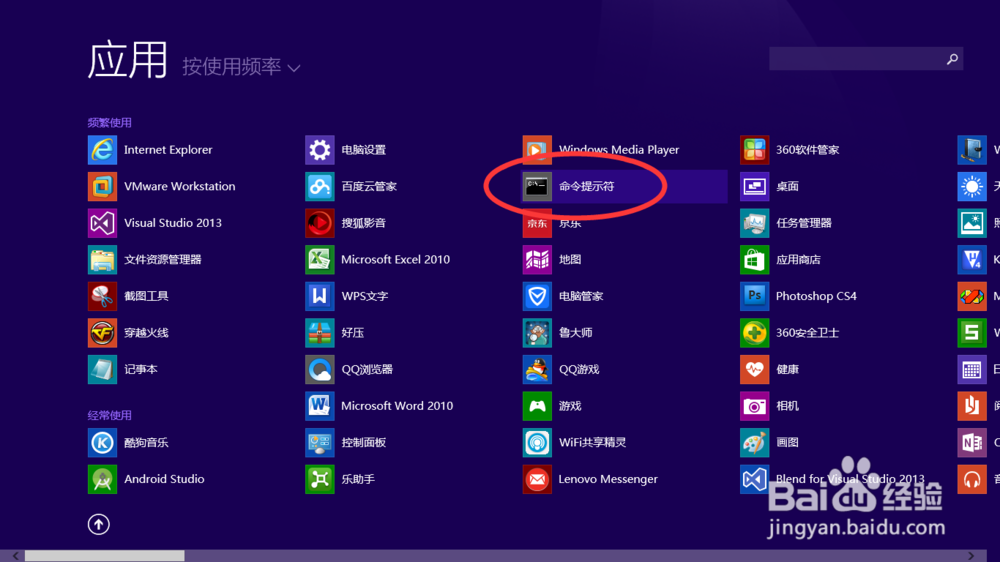Click the horizontal scrollbar thumb
The width and height of the screenshot is (1000, 562).
pos(105,556)
